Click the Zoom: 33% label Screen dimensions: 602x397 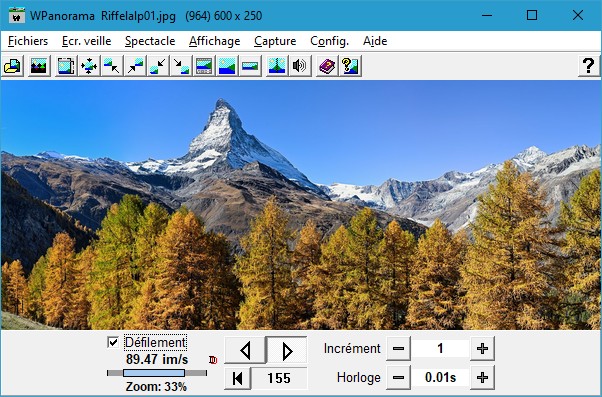(156, 386)
